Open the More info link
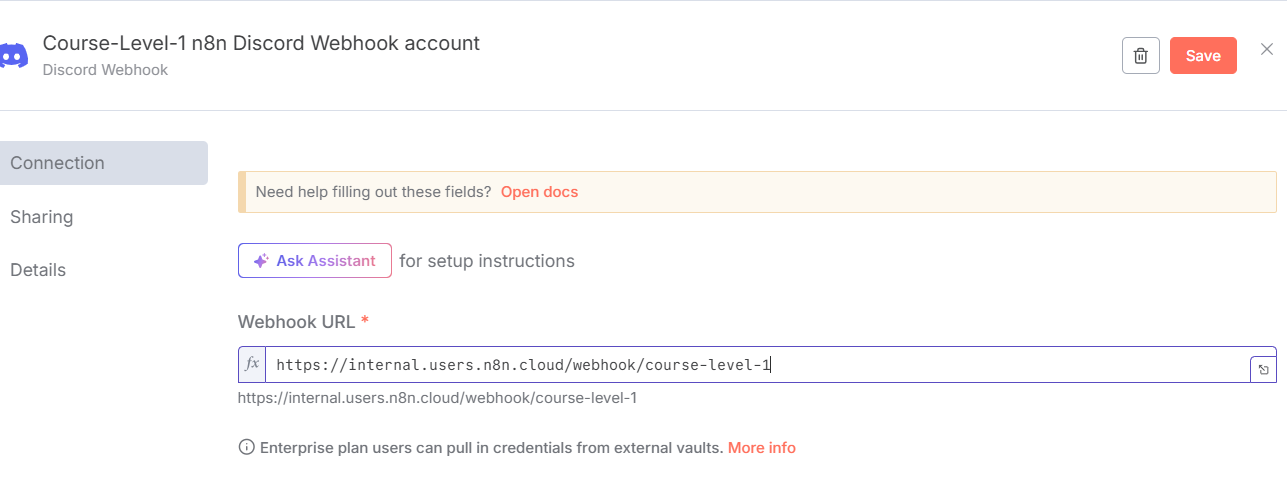 coord(761,448)
